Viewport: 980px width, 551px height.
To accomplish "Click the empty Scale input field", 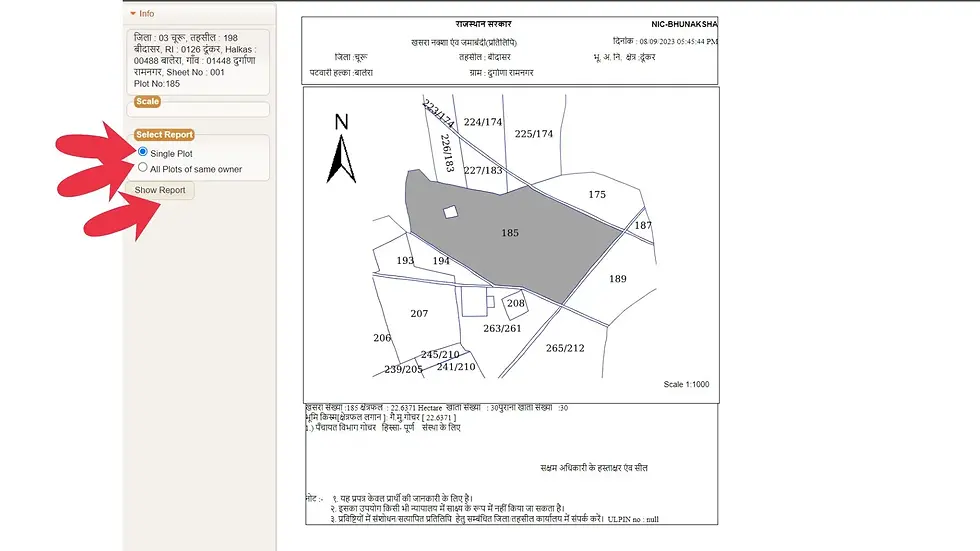I will pos(198,110).
